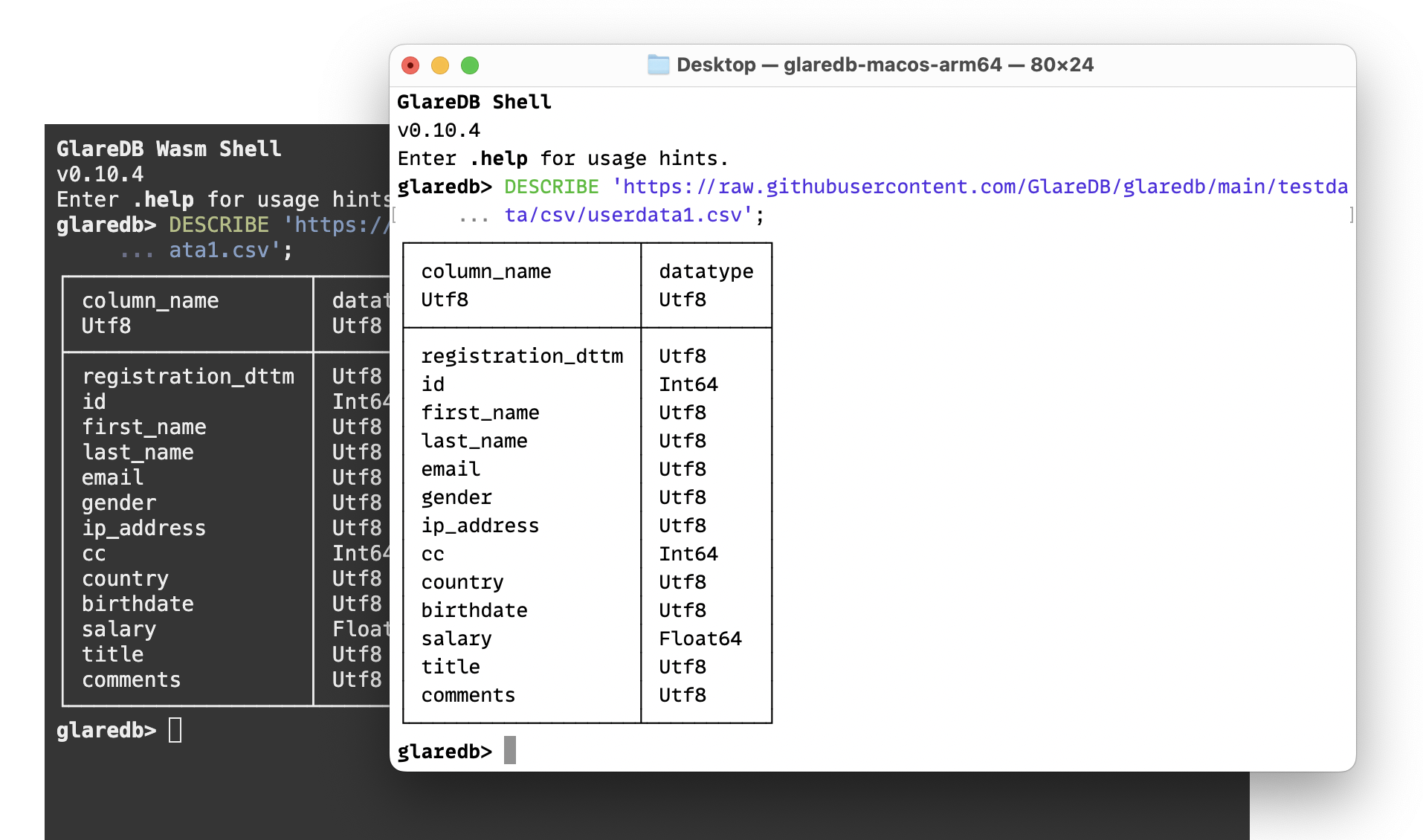Close the glaredb-macos-arm64 terminal window
Viewport: 1423px width, 840px height.
coord(410,65)
